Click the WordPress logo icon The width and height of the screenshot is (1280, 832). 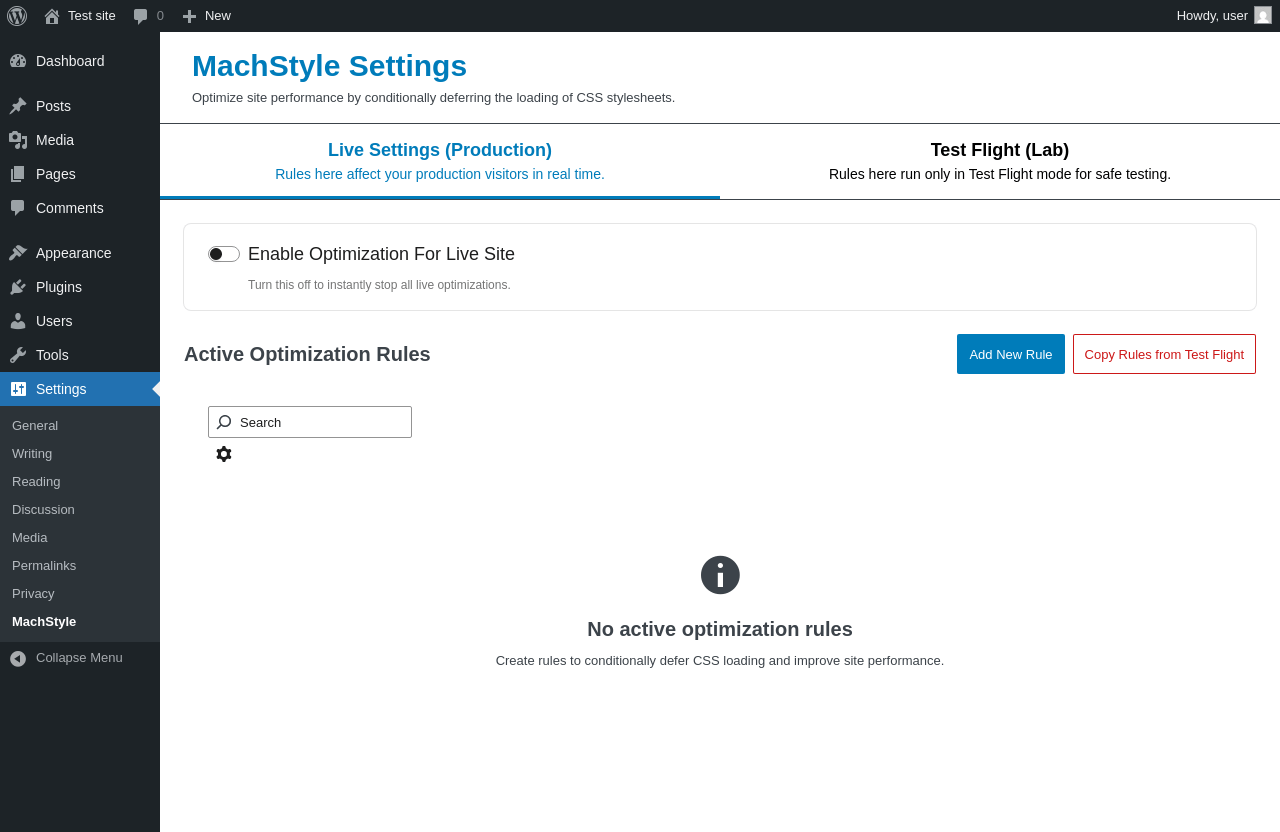click(x=17, y=16)
